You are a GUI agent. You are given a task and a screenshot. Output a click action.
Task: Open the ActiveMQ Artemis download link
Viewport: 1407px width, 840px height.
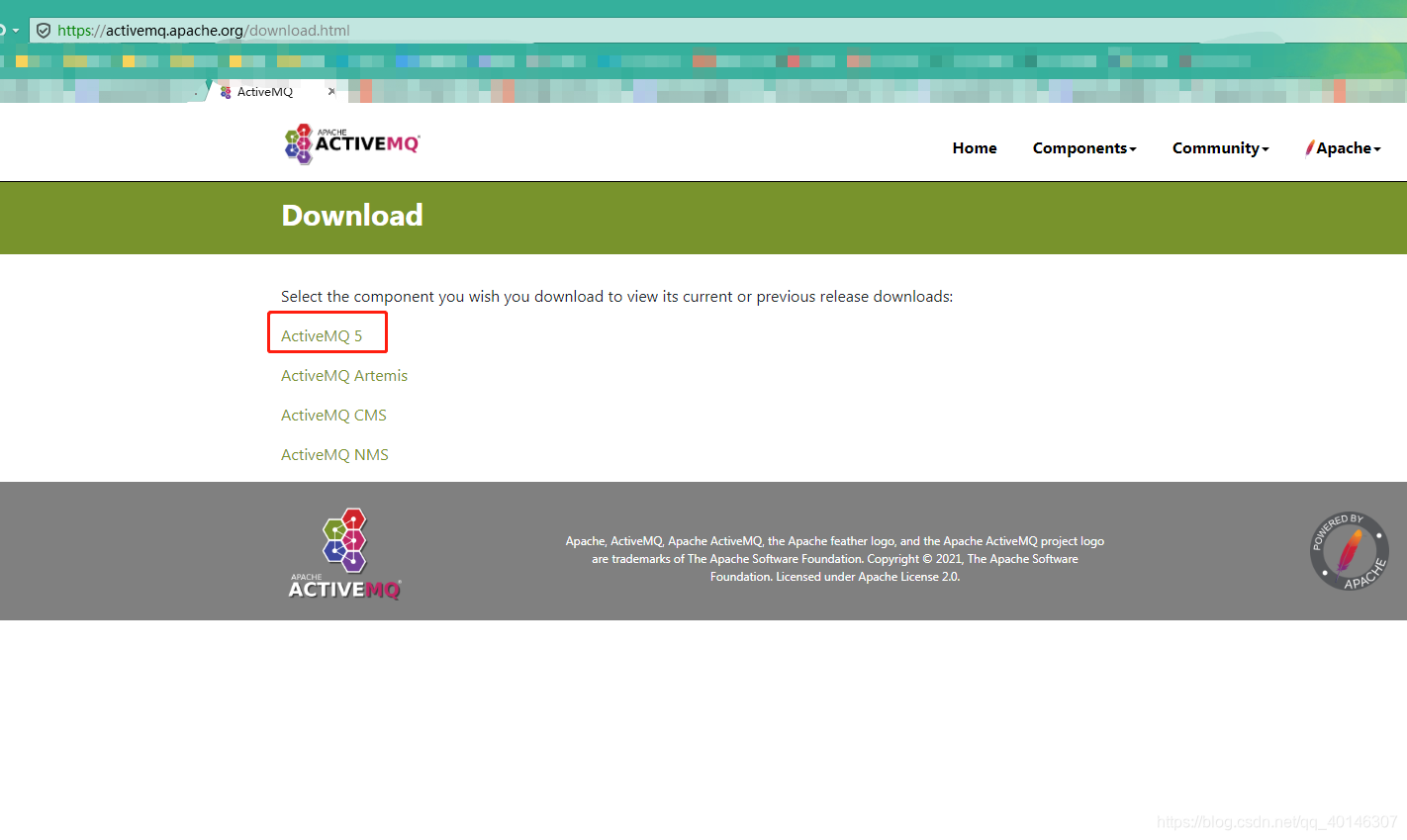pyautogui.click(x=344, y=375)
